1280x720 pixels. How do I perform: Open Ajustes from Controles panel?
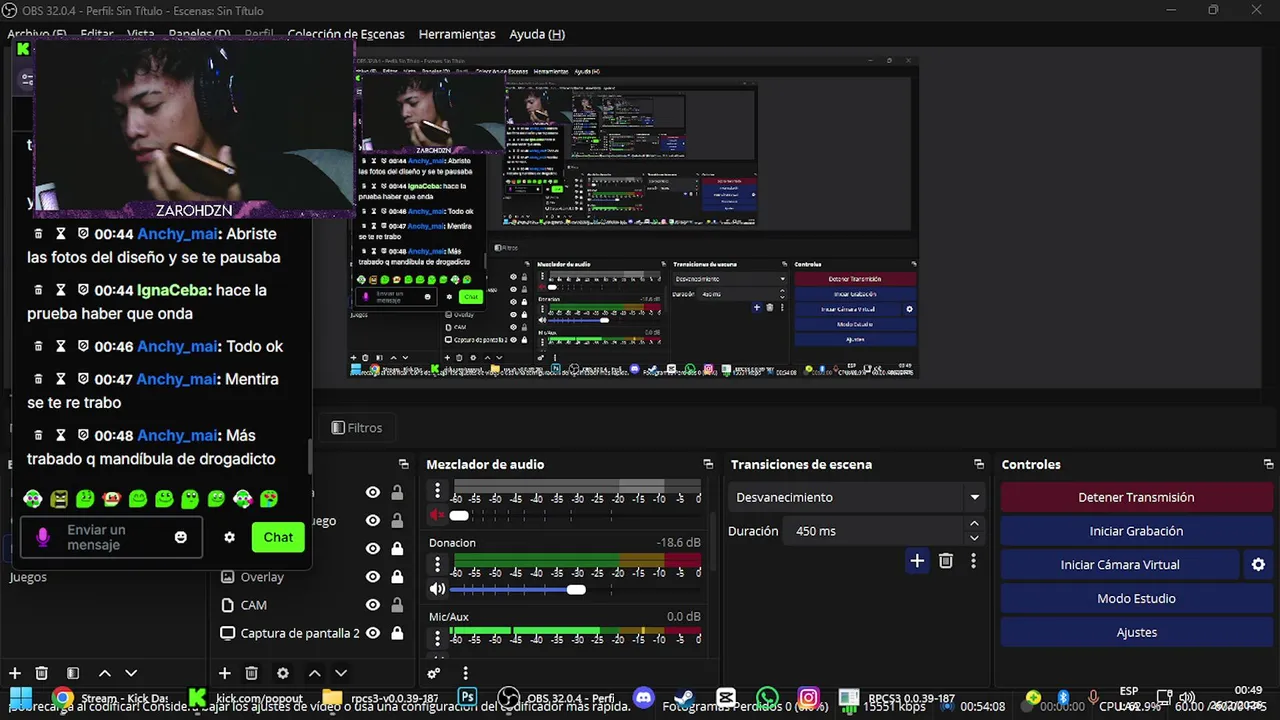click(1136, 633)
